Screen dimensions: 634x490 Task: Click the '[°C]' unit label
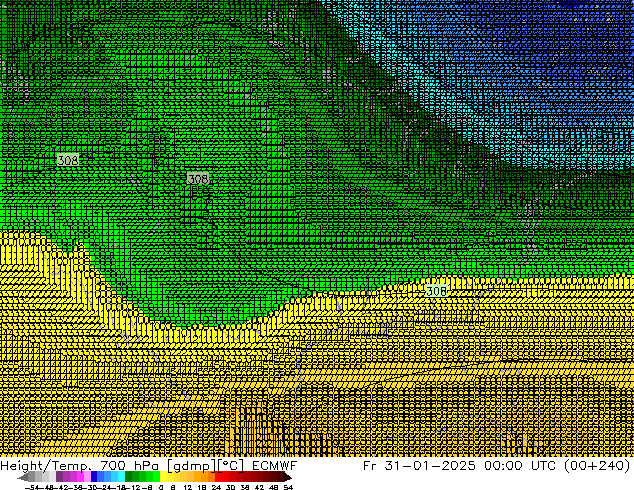click(x=231, y=466)
